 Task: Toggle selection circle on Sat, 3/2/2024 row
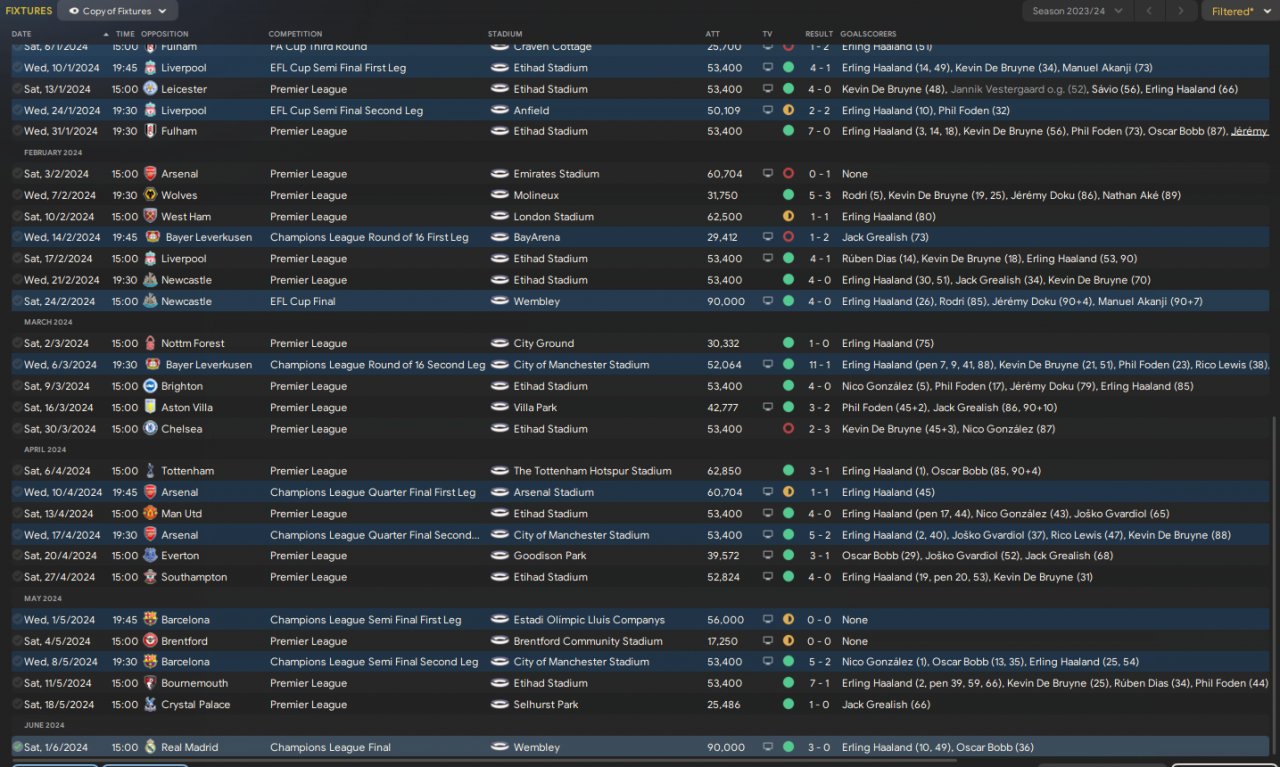click(x=17, y=174)
